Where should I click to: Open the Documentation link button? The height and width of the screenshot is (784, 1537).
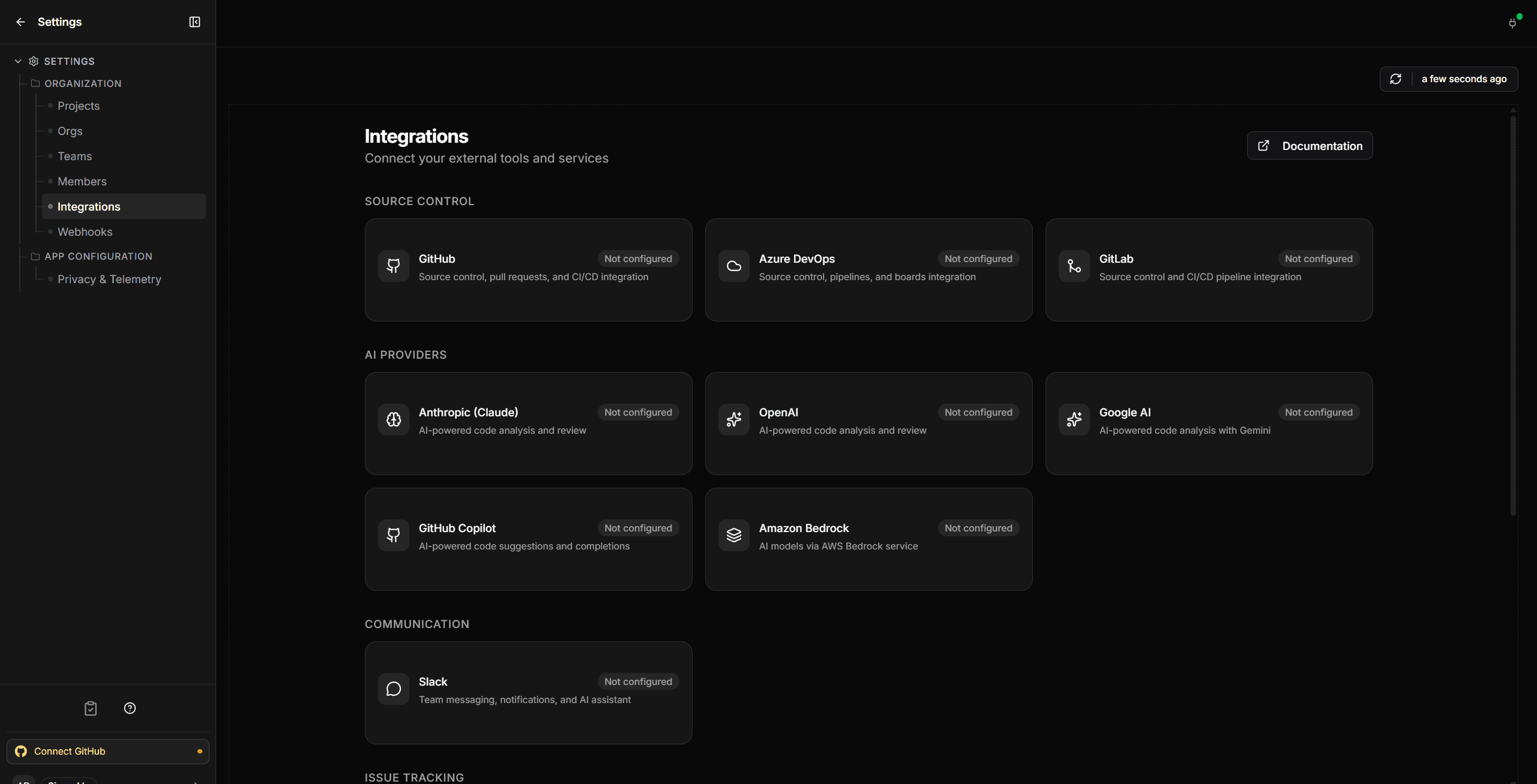click(1310, 146)
